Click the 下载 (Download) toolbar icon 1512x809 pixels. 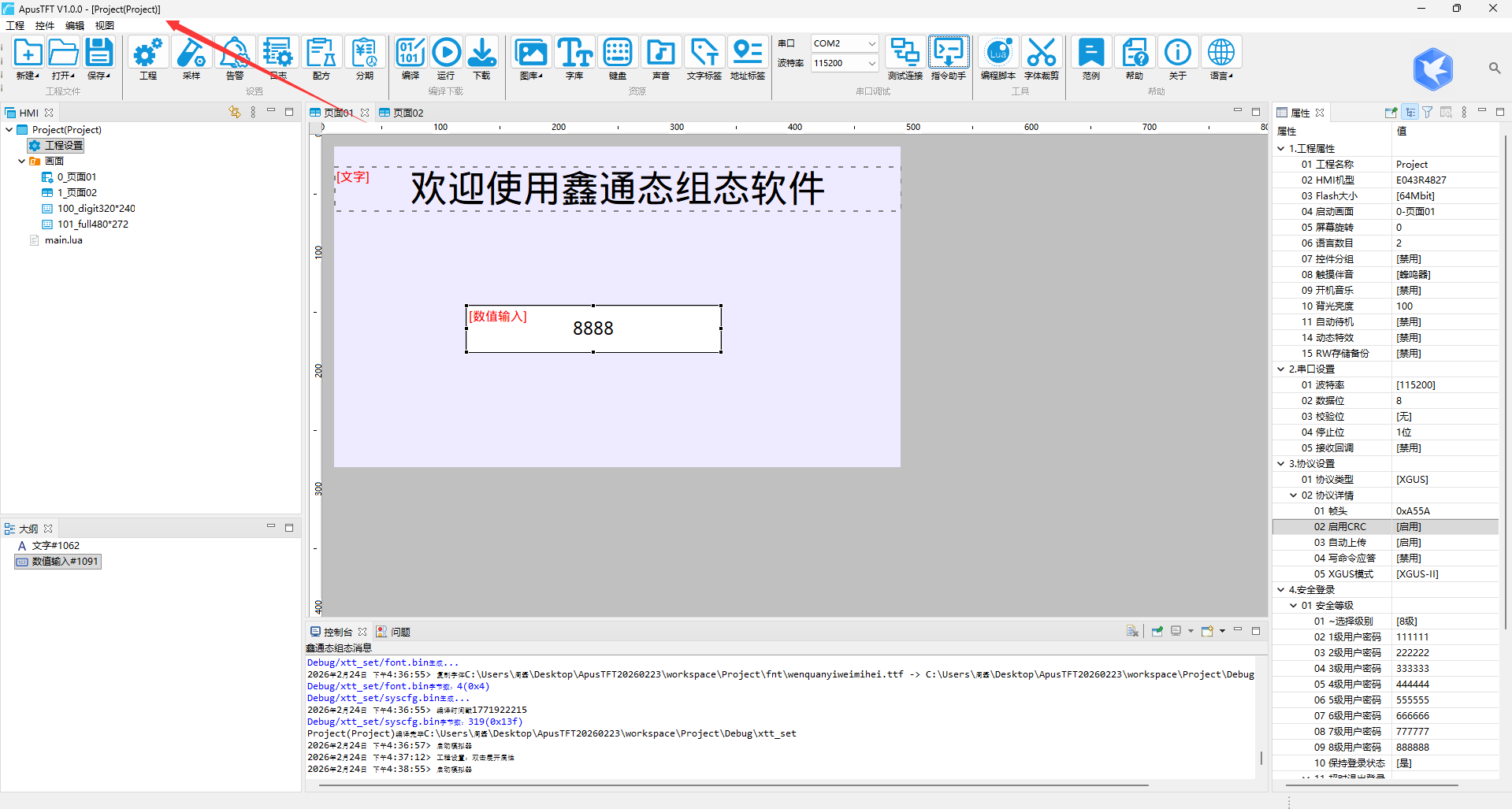(481, 54)
